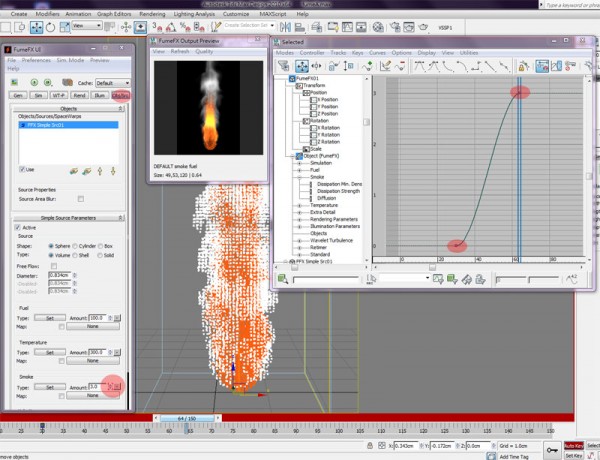Screen dimensions: 600x460
Task: Switch to the Gen tab in FumeFX
Action: pos(18,95)
